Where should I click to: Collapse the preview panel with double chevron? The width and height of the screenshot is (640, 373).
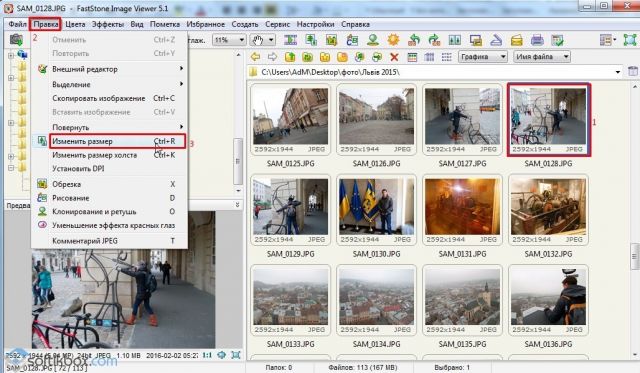pyautogui.click(x=238, y=205)
